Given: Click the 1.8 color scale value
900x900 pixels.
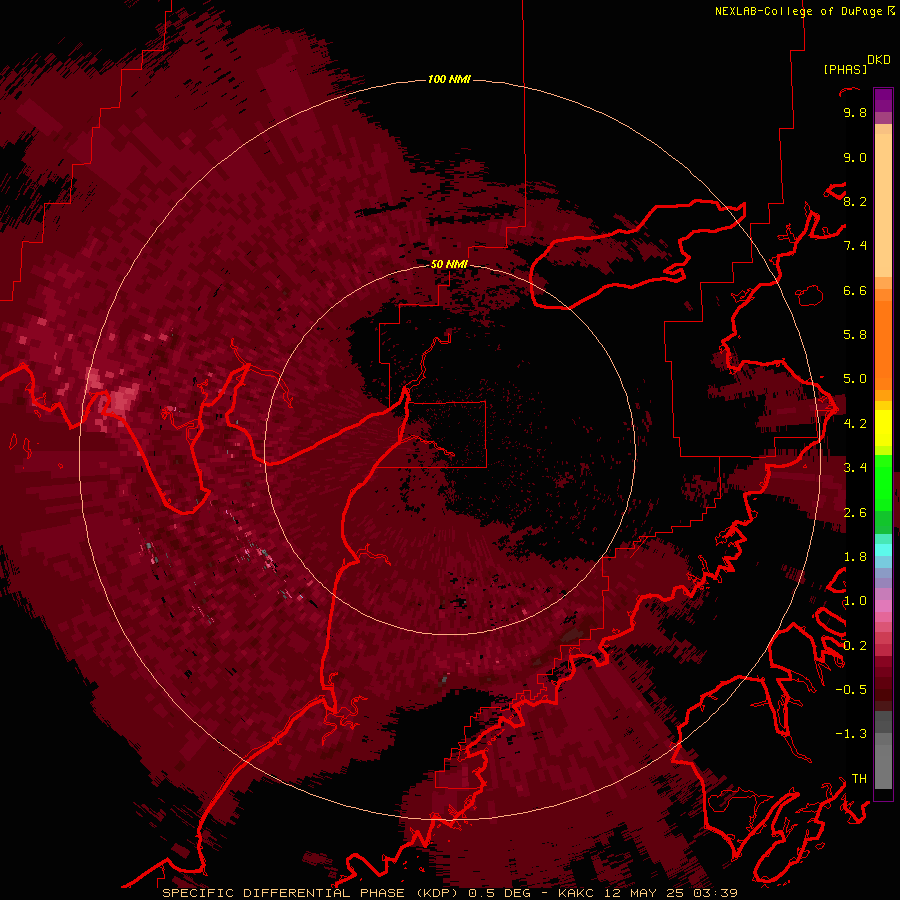Looking at the screenshot, I should click(x=855, y=557).
